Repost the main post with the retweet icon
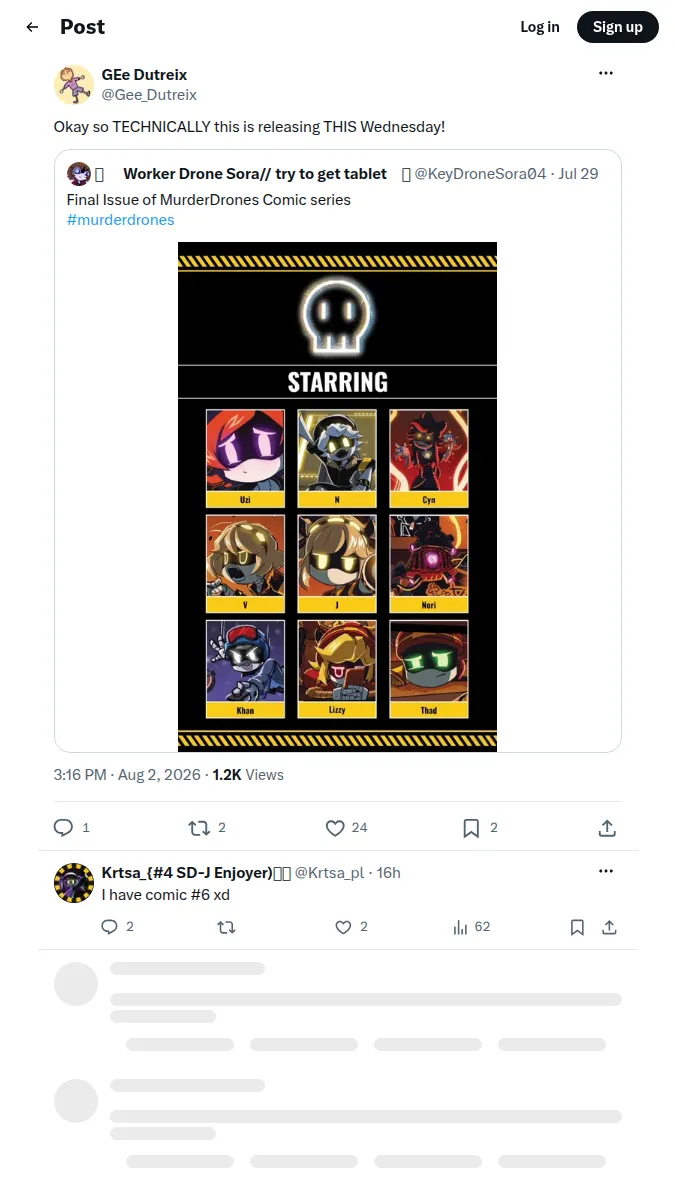The image size is (675, 1184). (199, 828)
